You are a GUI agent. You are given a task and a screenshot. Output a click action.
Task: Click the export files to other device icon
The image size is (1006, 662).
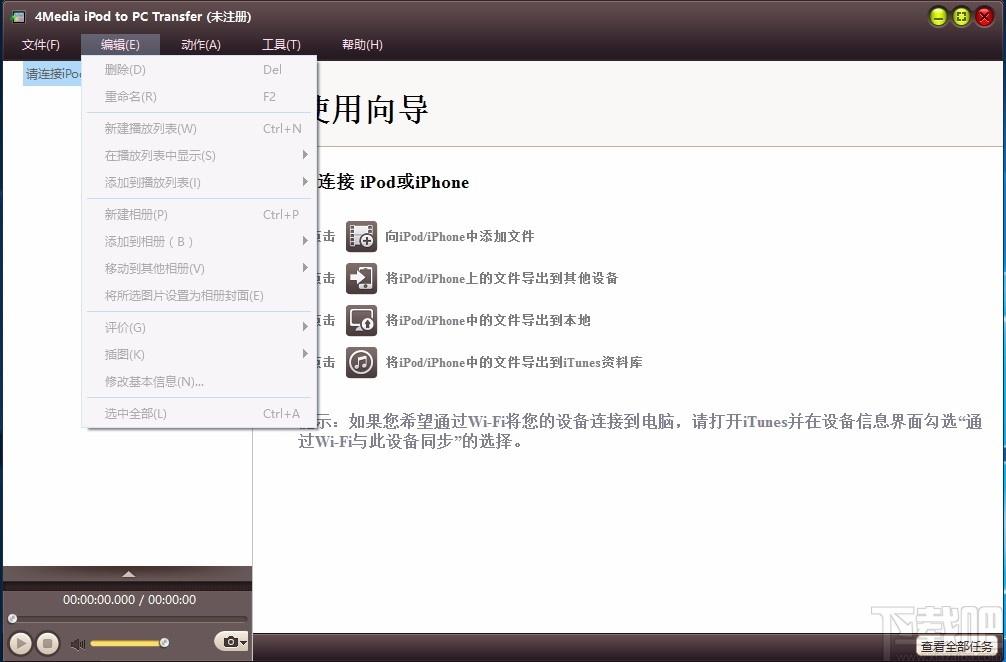click(361, 278)
